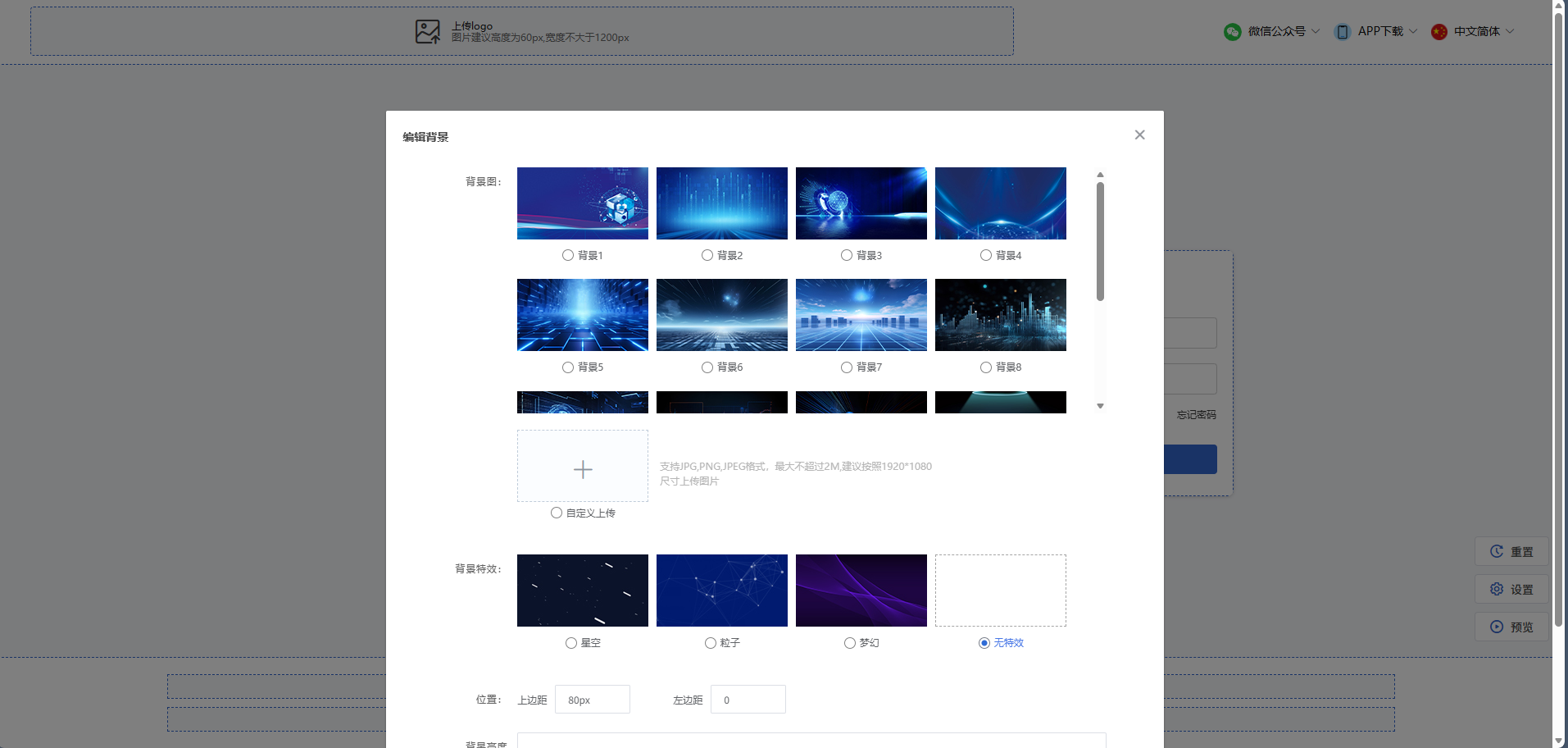This screenshot has width=1568, height=748.
Task: Click the 背景1 thumbnail image
Action: click(x=583, y=203)
